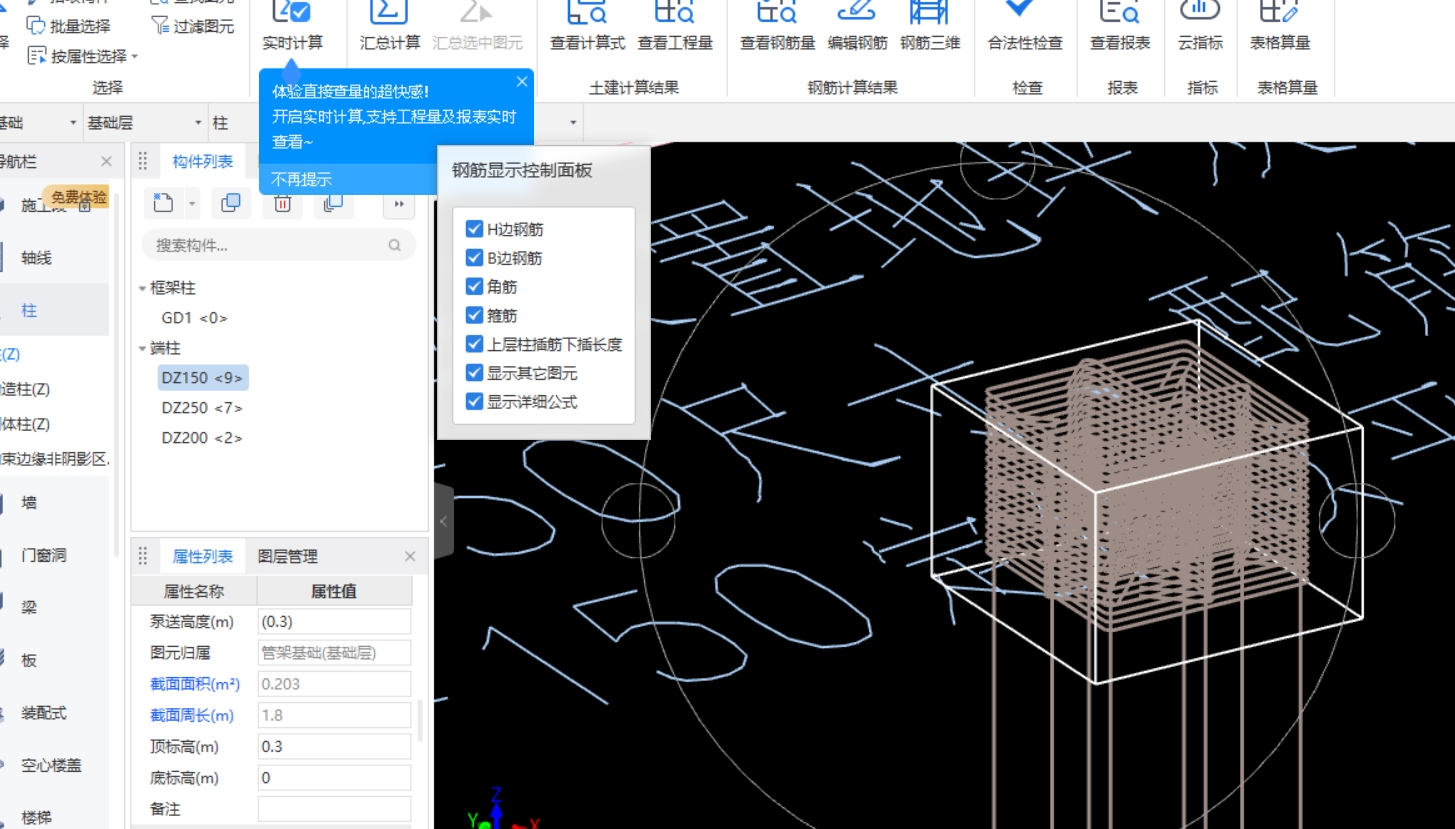Image resolution: width=1455 pixels, height=829 pixels.
Task: Select 柱 column category in navigation
Action: pyautogui.click(x=29, y=311)
